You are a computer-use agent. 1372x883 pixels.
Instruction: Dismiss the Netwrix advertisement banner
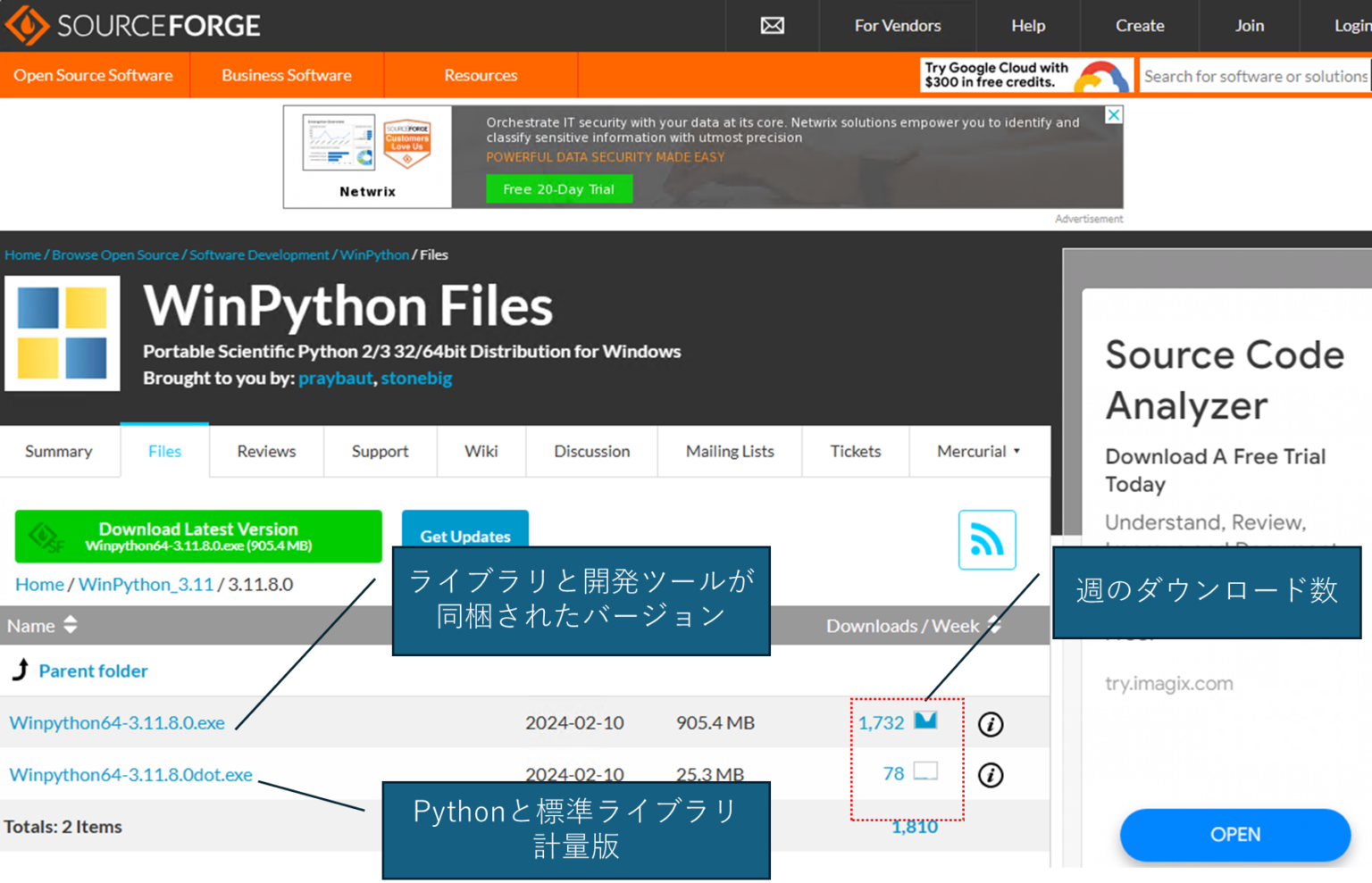pyautogui.click(x=1113, y=114)
